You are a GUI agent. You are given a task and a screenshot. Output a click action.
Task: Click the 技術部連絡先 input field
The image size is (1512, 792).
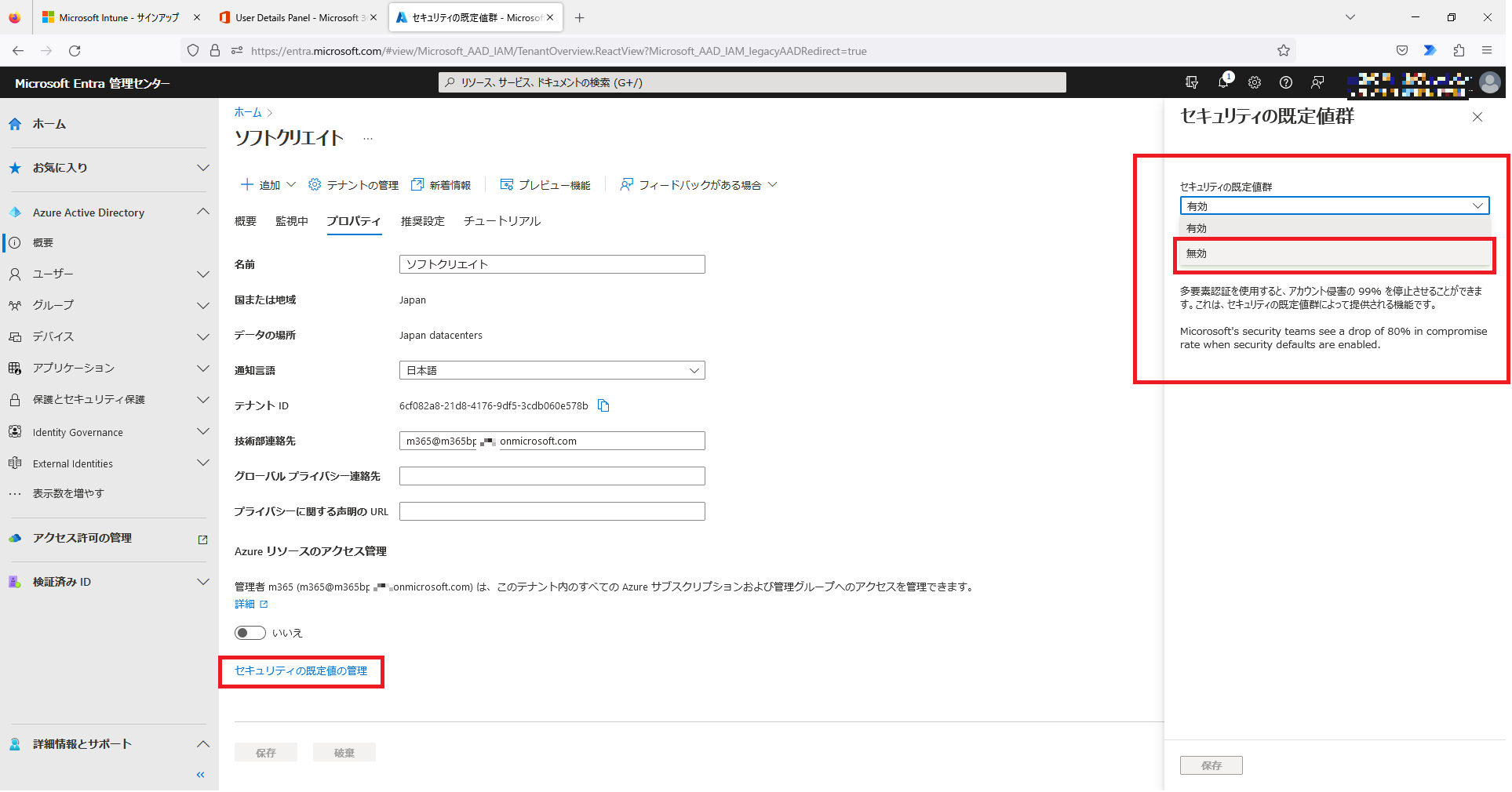552,441
